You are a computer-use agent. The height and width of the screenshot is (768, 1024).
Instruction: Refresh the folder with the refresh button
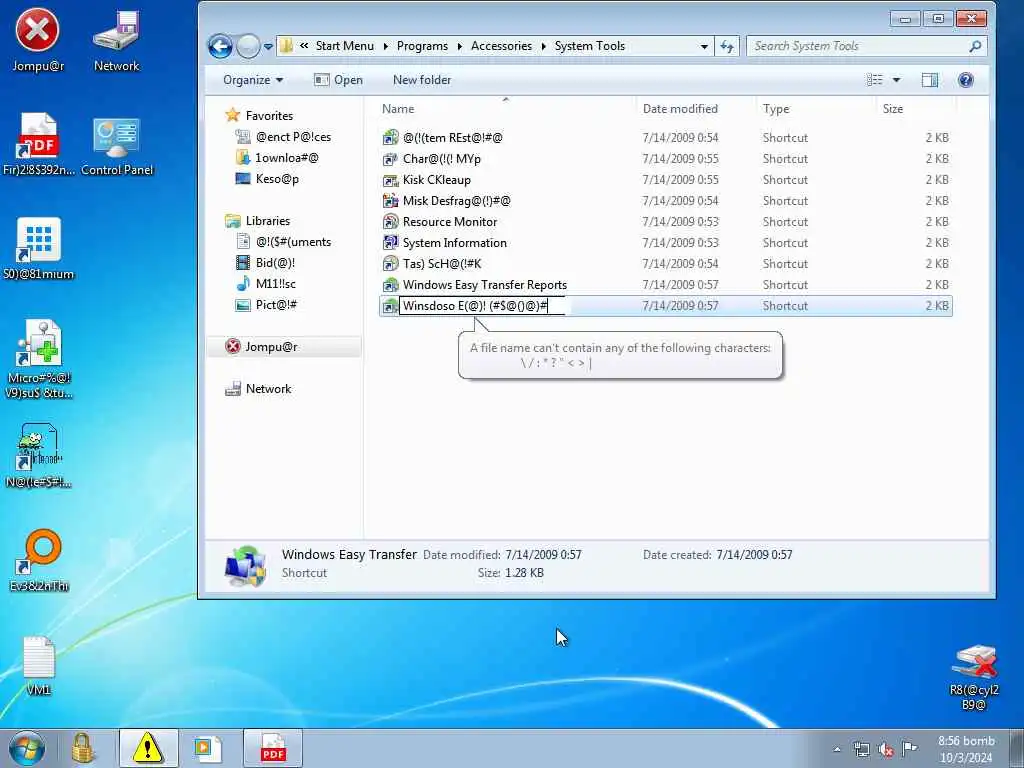[x=726, y=46]
